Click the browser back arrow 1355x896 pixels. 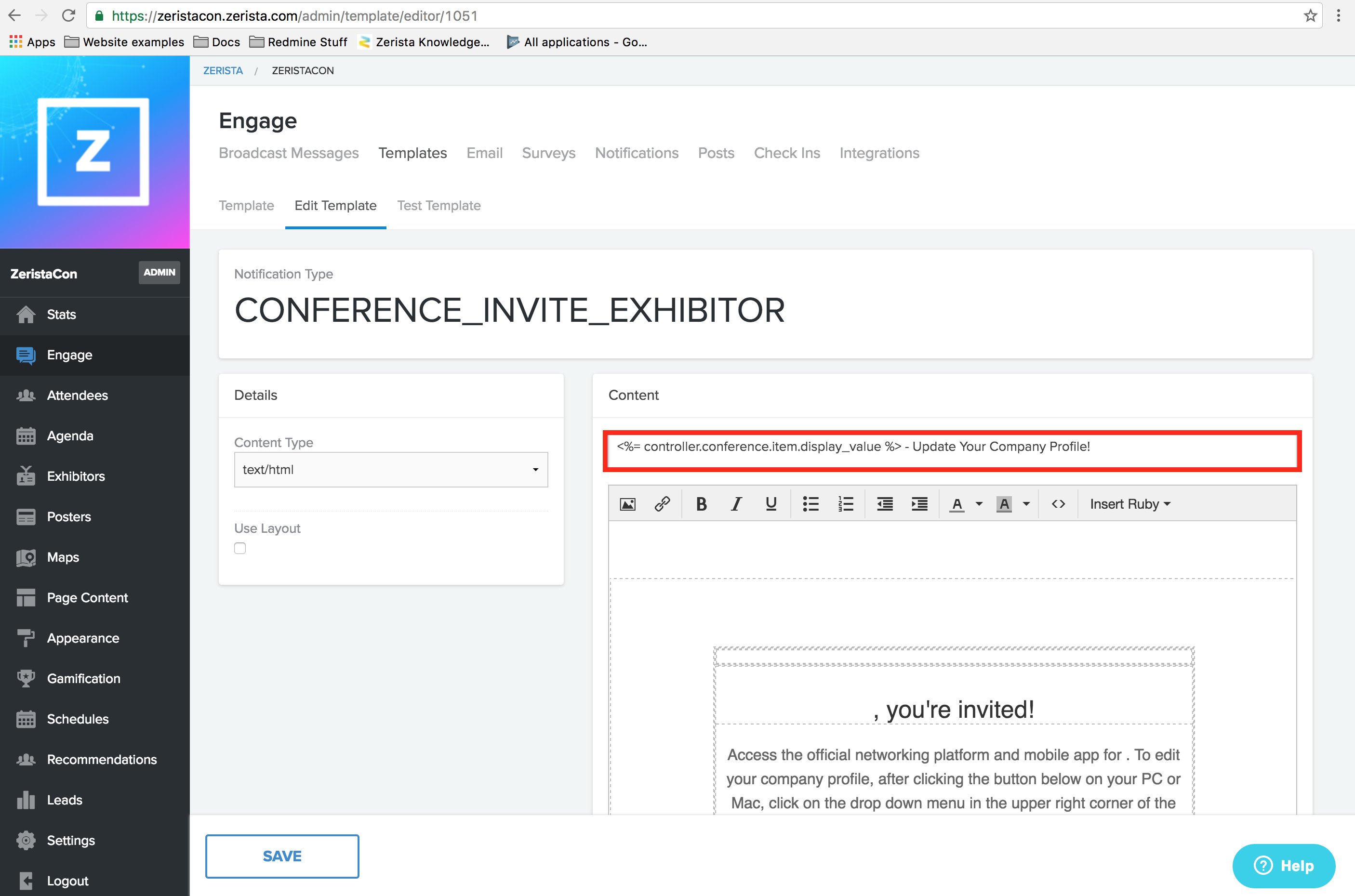15,15
